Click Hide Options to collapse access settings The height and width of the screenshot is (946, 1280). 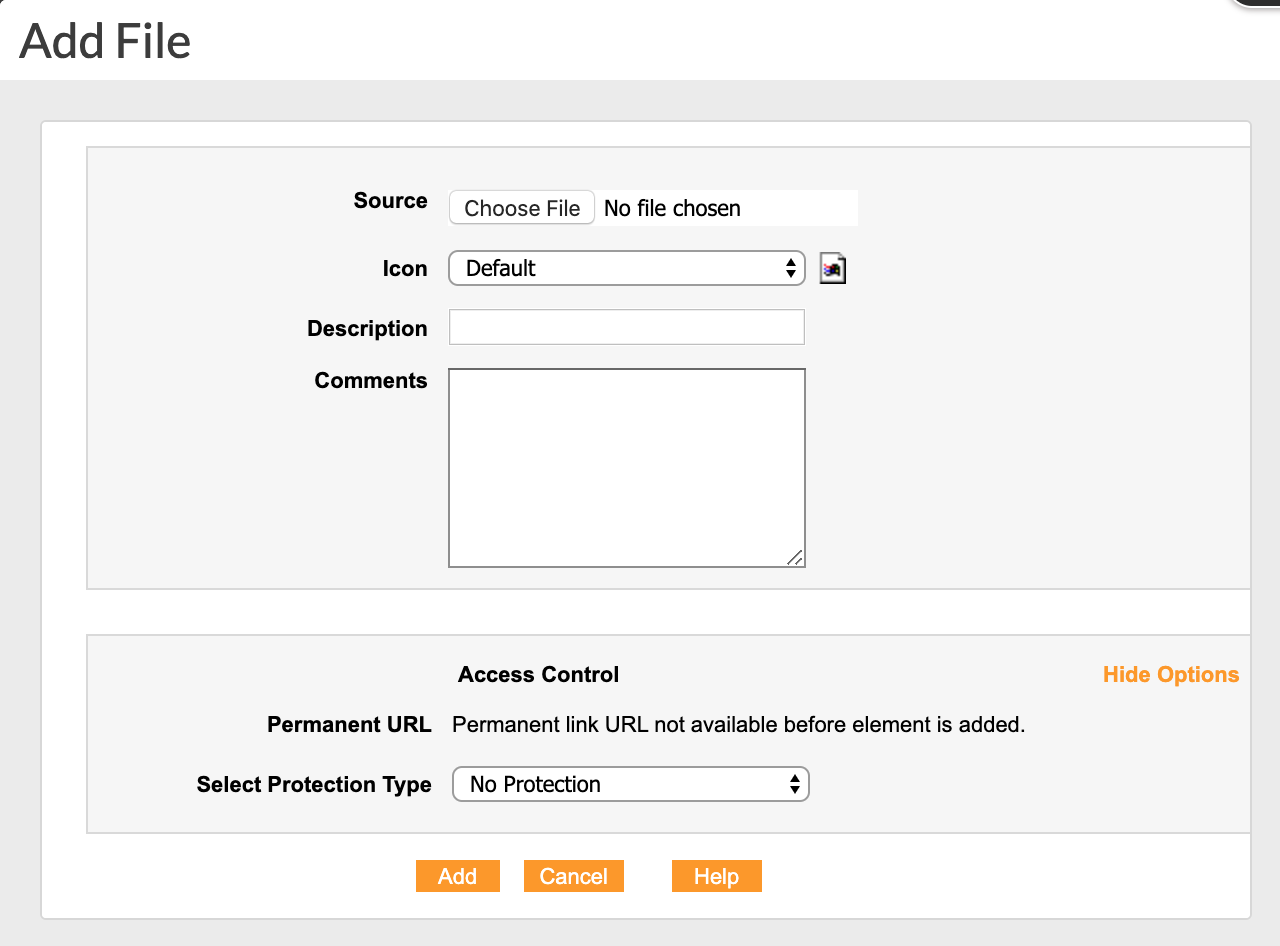[x=1170, y=675]
